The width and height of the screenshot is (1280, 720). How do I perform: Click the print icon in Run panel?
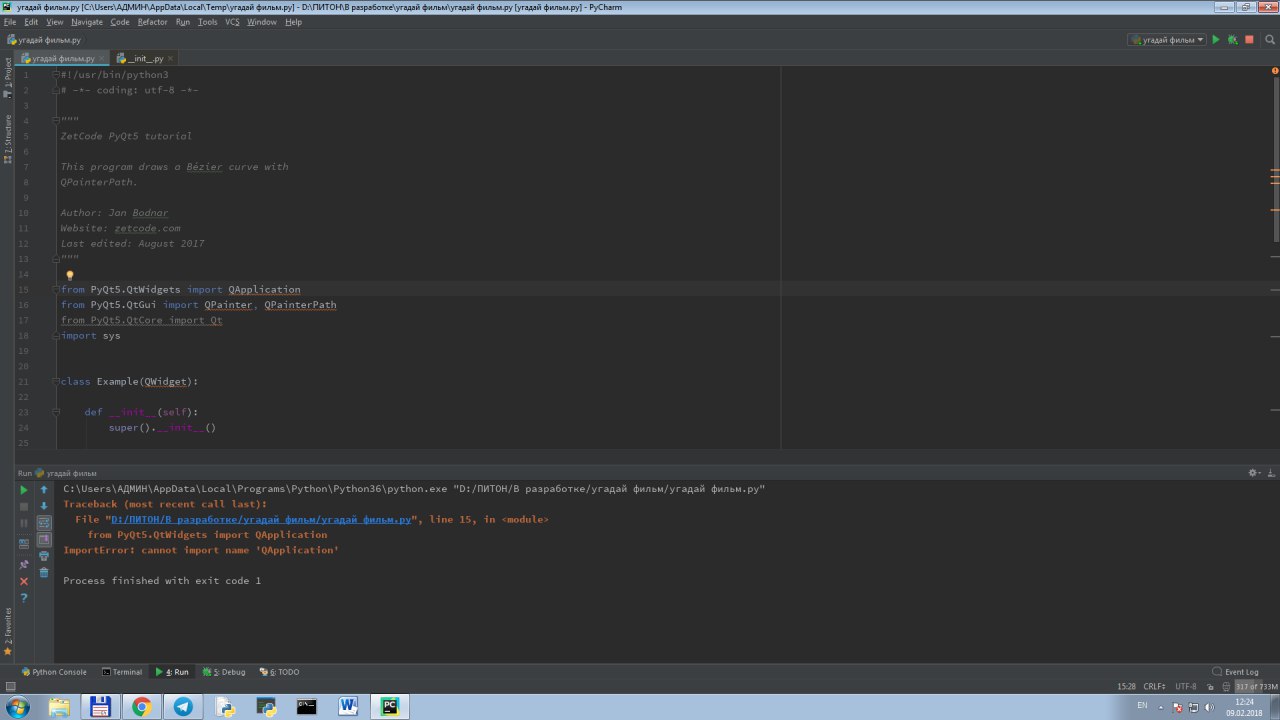44,556
